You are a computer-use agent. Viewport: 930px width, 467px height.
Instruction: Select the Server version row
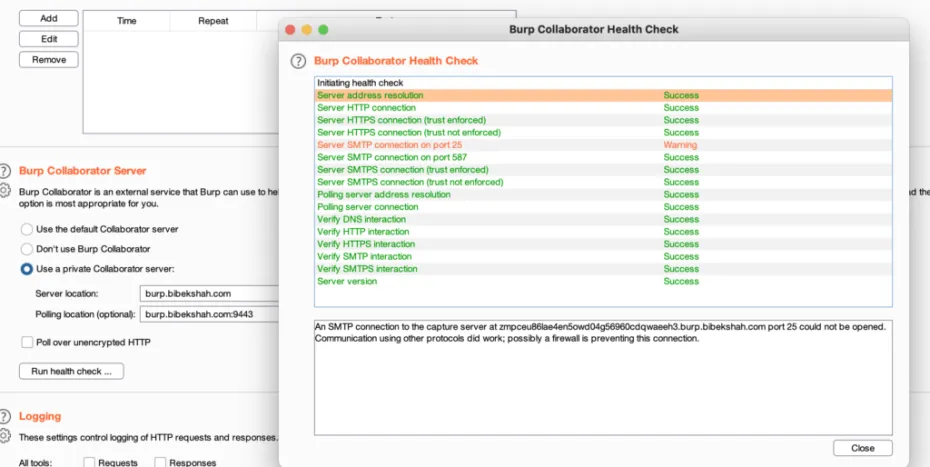[603, 281]
